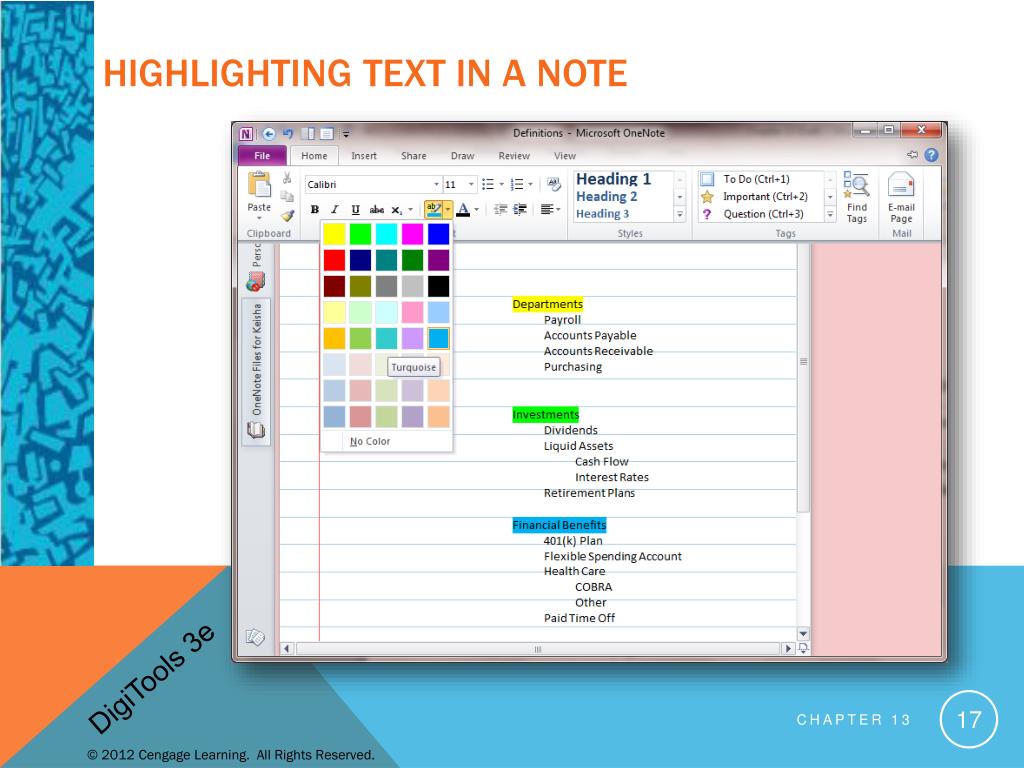This screenshot has height=768, width=1024.
Task: Toggle Bold formatting
Action: pyautogui.click(x=315, y=210)
